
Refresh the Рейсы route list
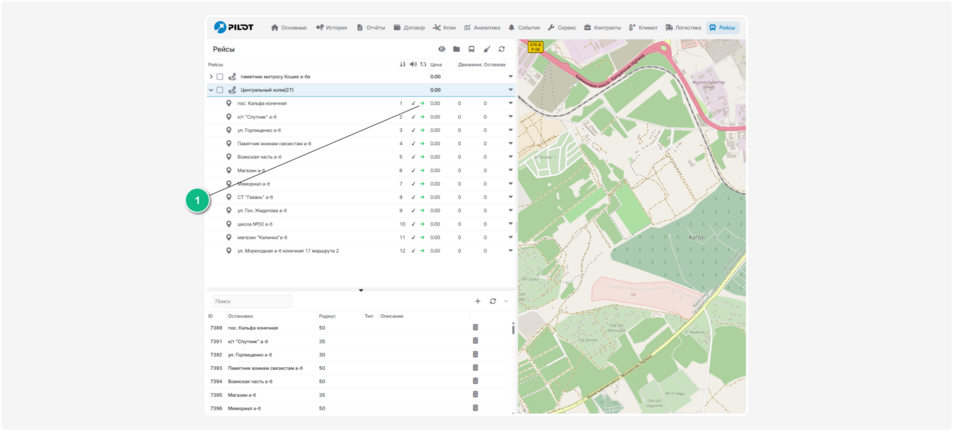point(501,49)
